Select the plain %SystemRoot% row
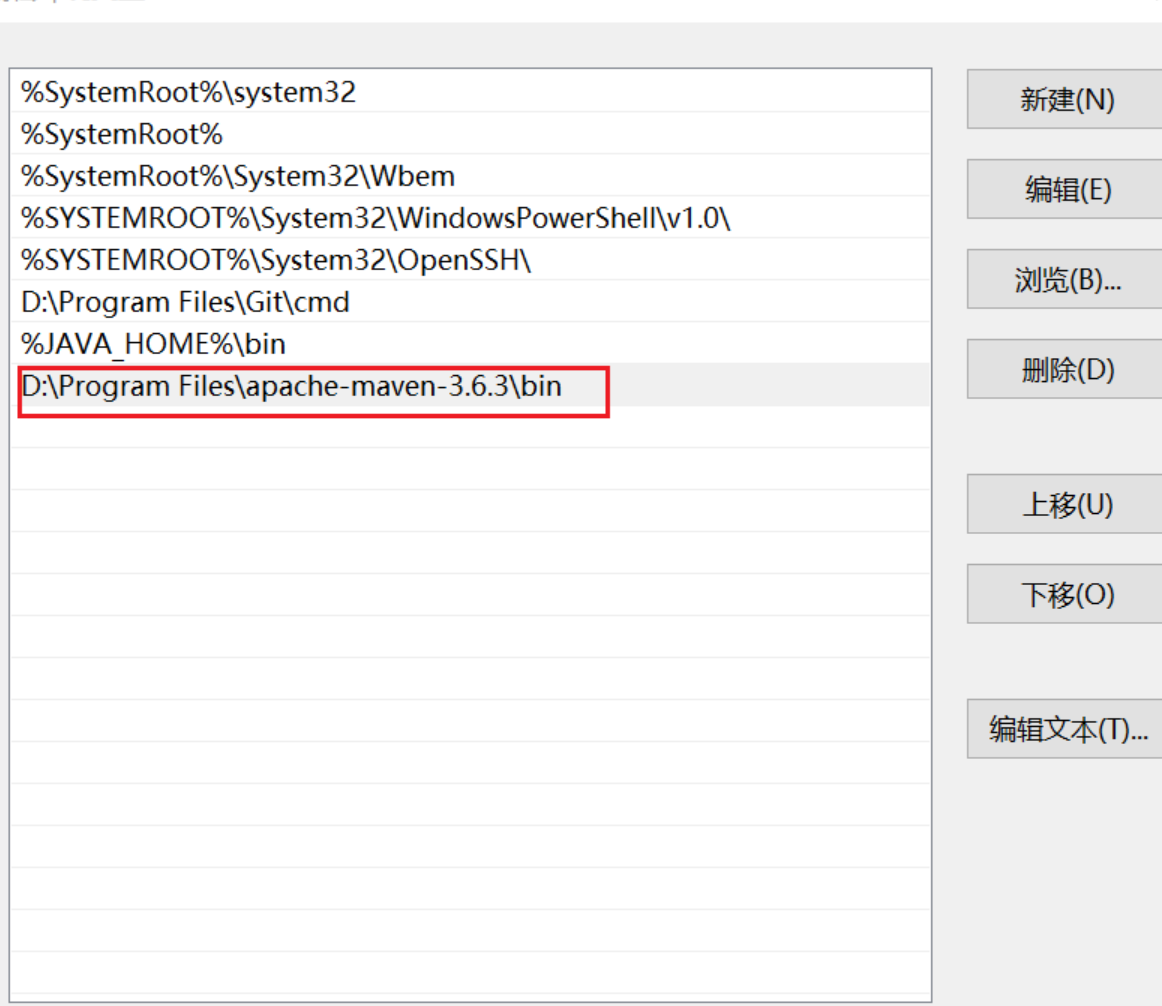 (471, 134)
